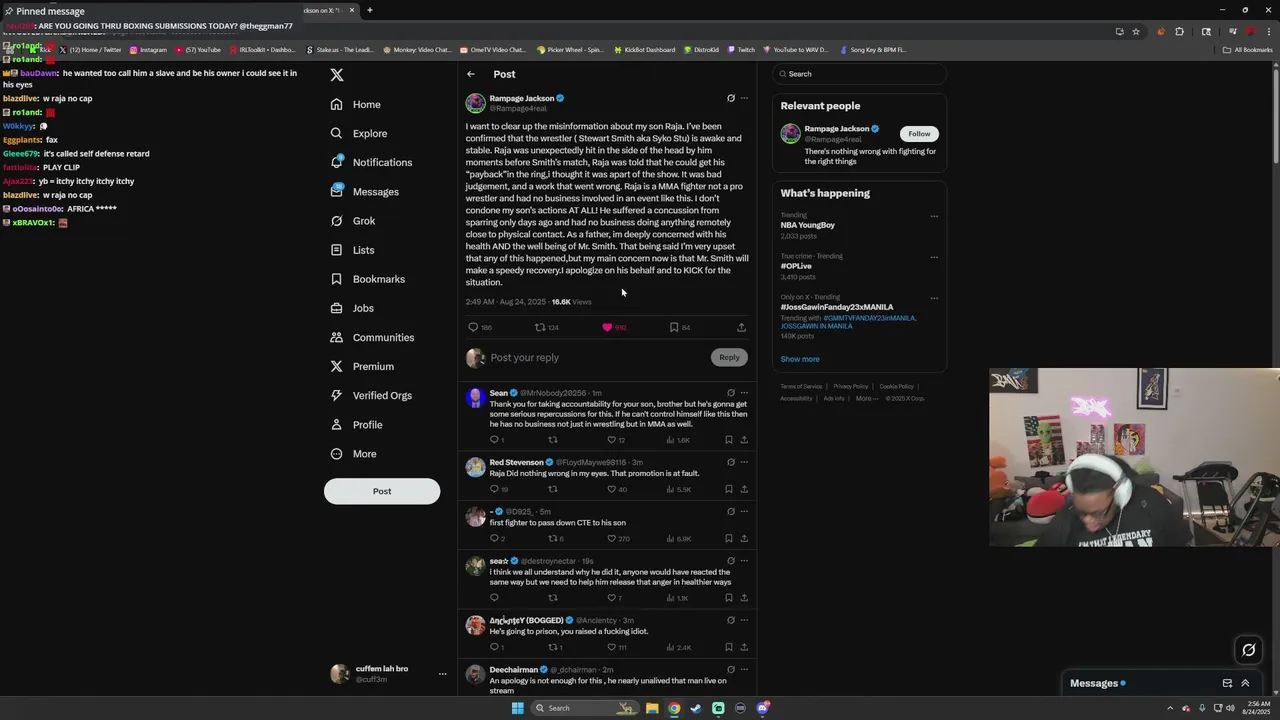Repost the main post with 124 reposts
This screenshot has height=720, width=1280.
(x=540, y=327)
